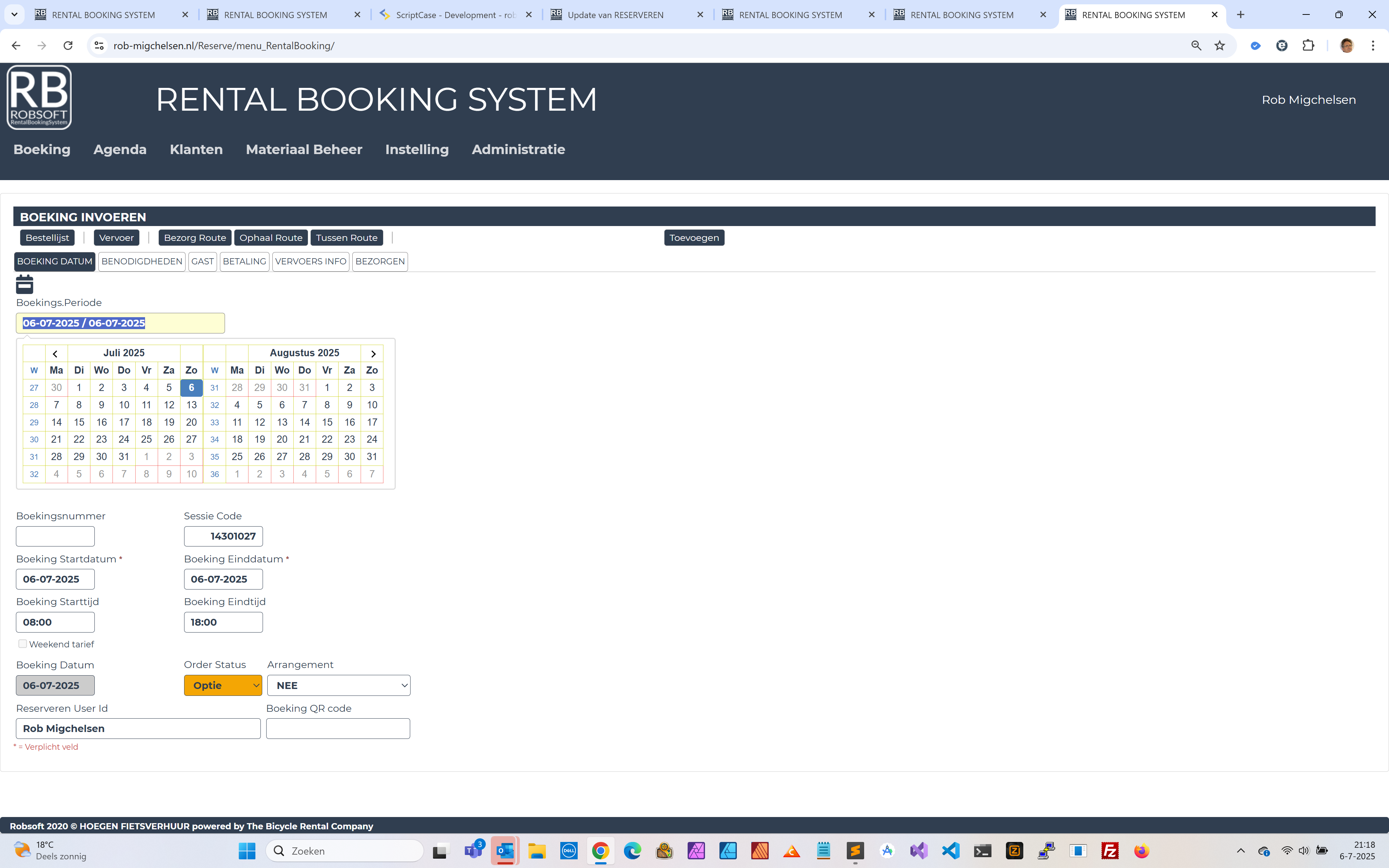Viewport: 1389px width, 868px height.
Task: Go to previous month in calendar
Action: click(56, 353)
